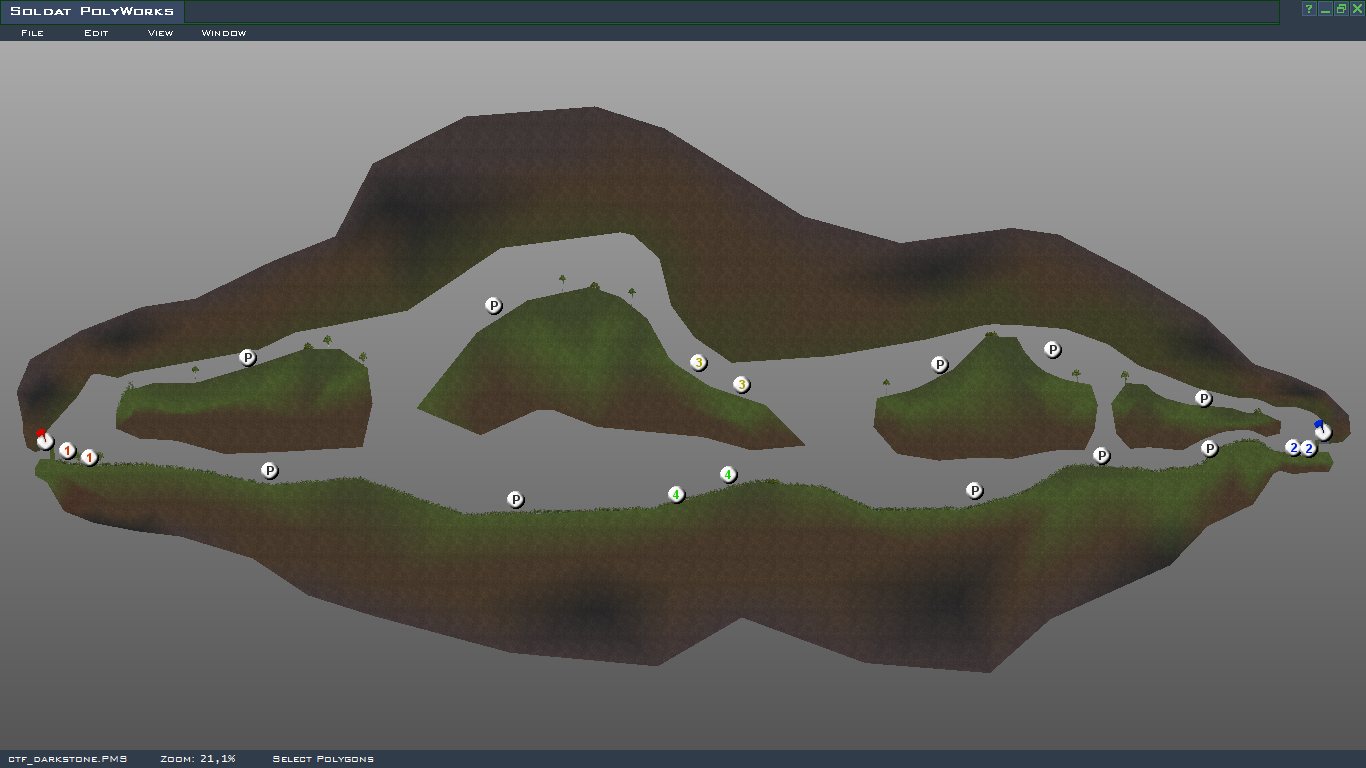Image resolution: width=1366 pixels, height=768 pixels.
Task: Click the restore window button
Action: click(x=1341, y=9)
